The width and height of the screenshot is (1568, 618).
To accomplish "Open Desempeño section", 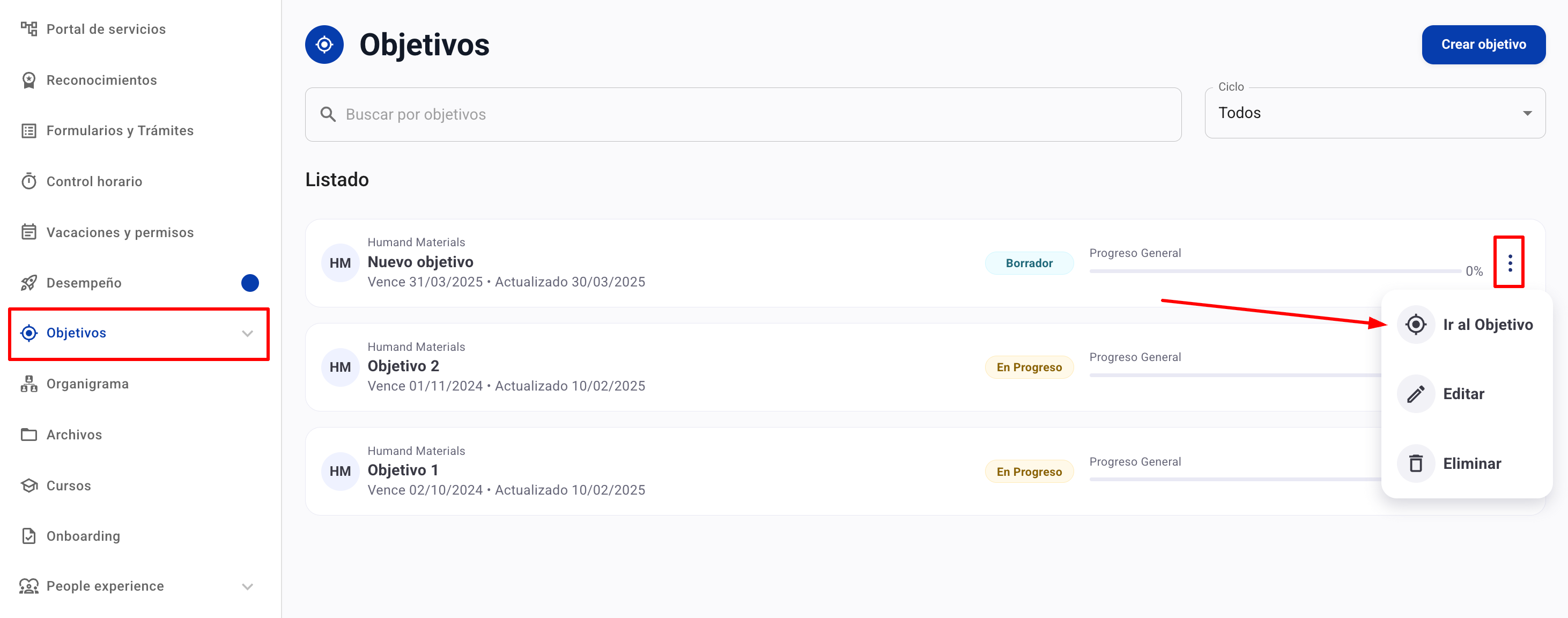I will click(84, 283).
